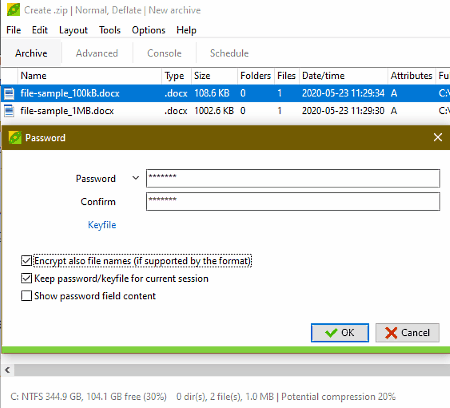Click the document icon beside file-sample_100kB.docx
The width and height of the screenshot is (450, 408).
[9, 93]
